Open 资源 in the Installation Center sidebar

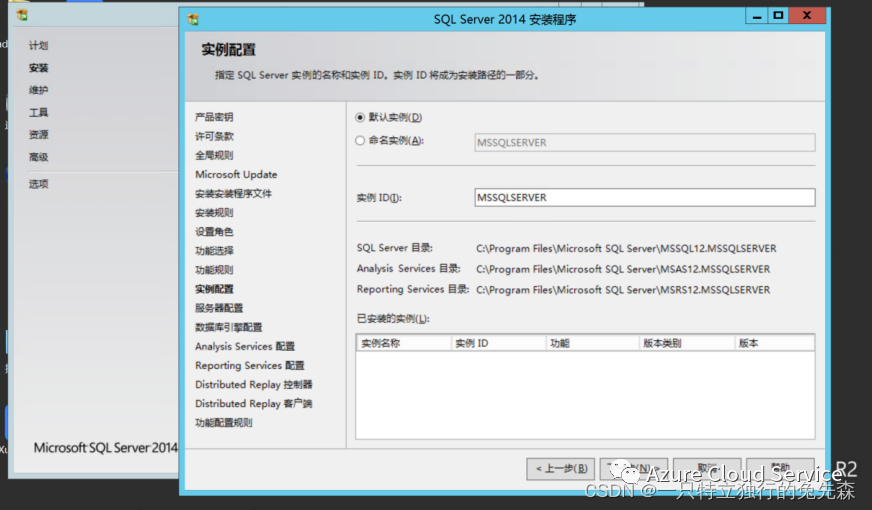click(38, 135)
